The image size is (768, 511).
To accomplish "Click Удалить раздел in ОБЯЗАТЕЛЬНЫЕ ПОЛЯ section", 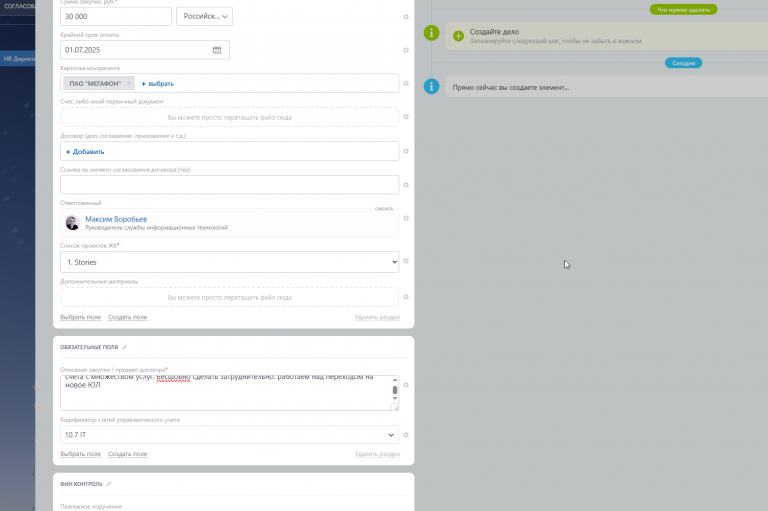I will pyautogui.click(x=377, y=454).
